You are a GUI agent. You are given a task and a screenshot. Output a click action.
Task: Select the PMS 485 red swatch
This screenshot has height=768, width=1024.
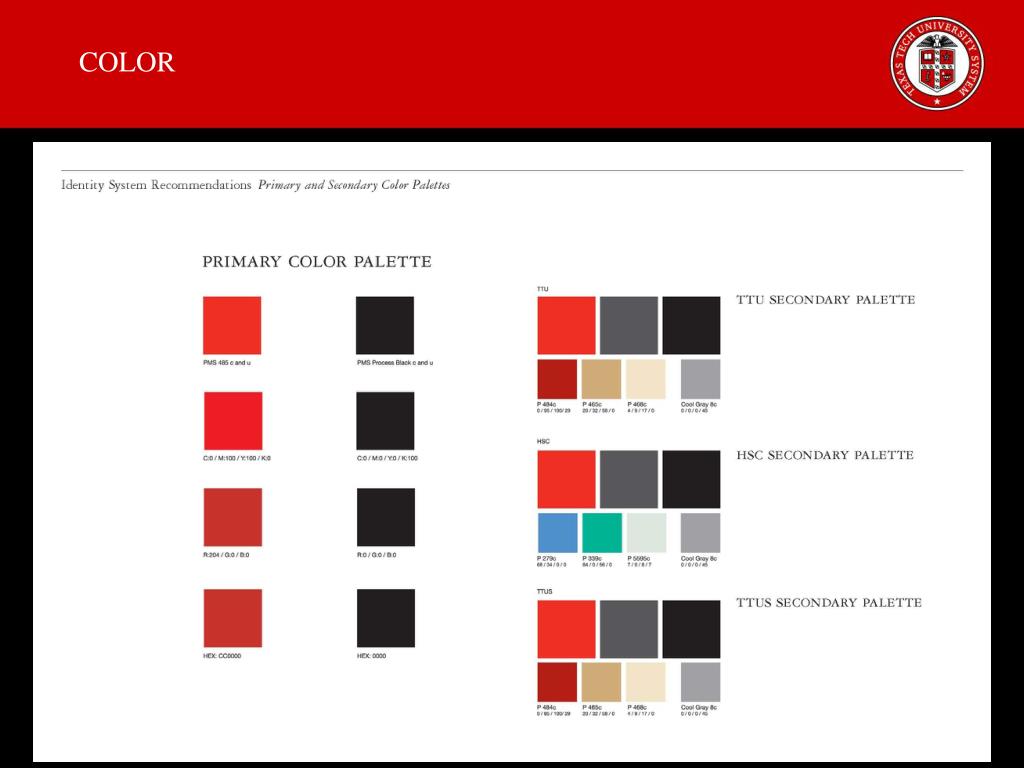coord(232,325)
